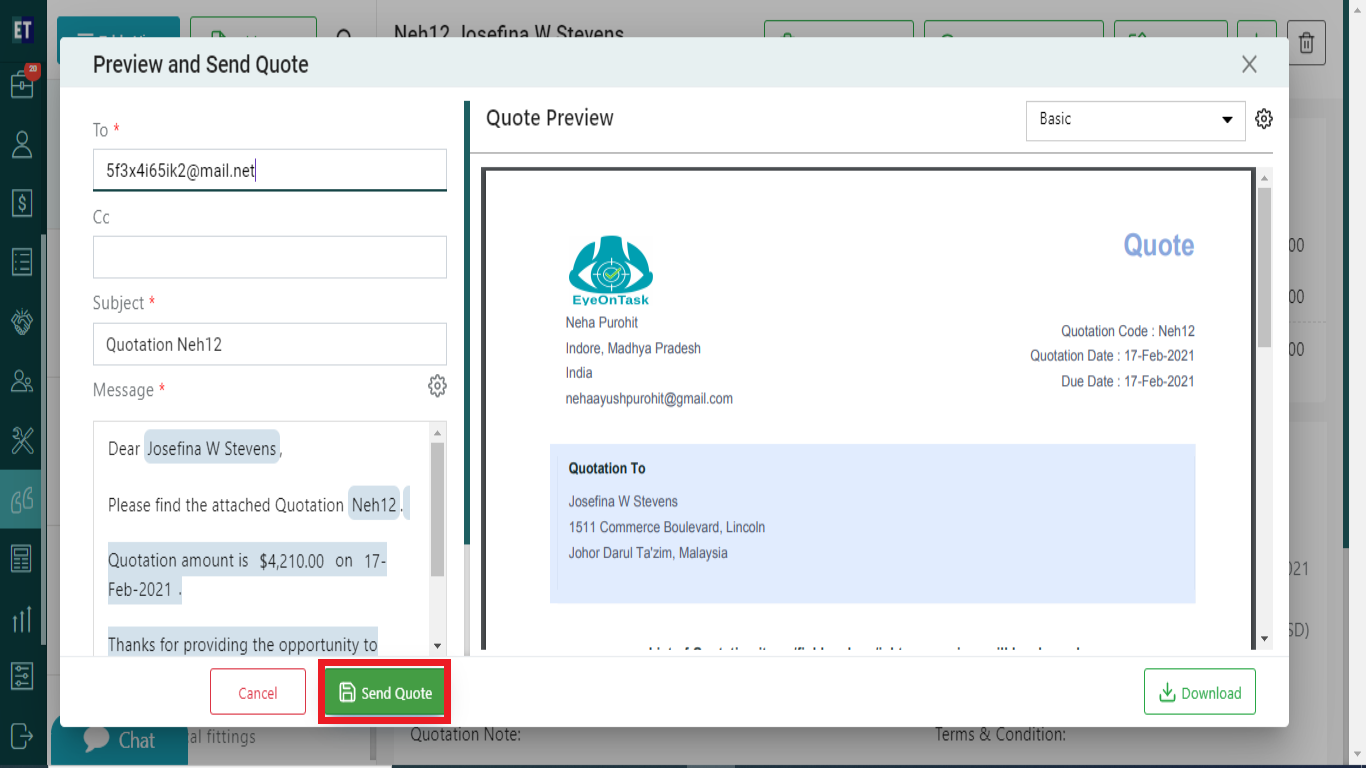This screenshot has height=768, width=1366.
Task: Open the quotes icon in sidebar
Action: pos(22,499)
